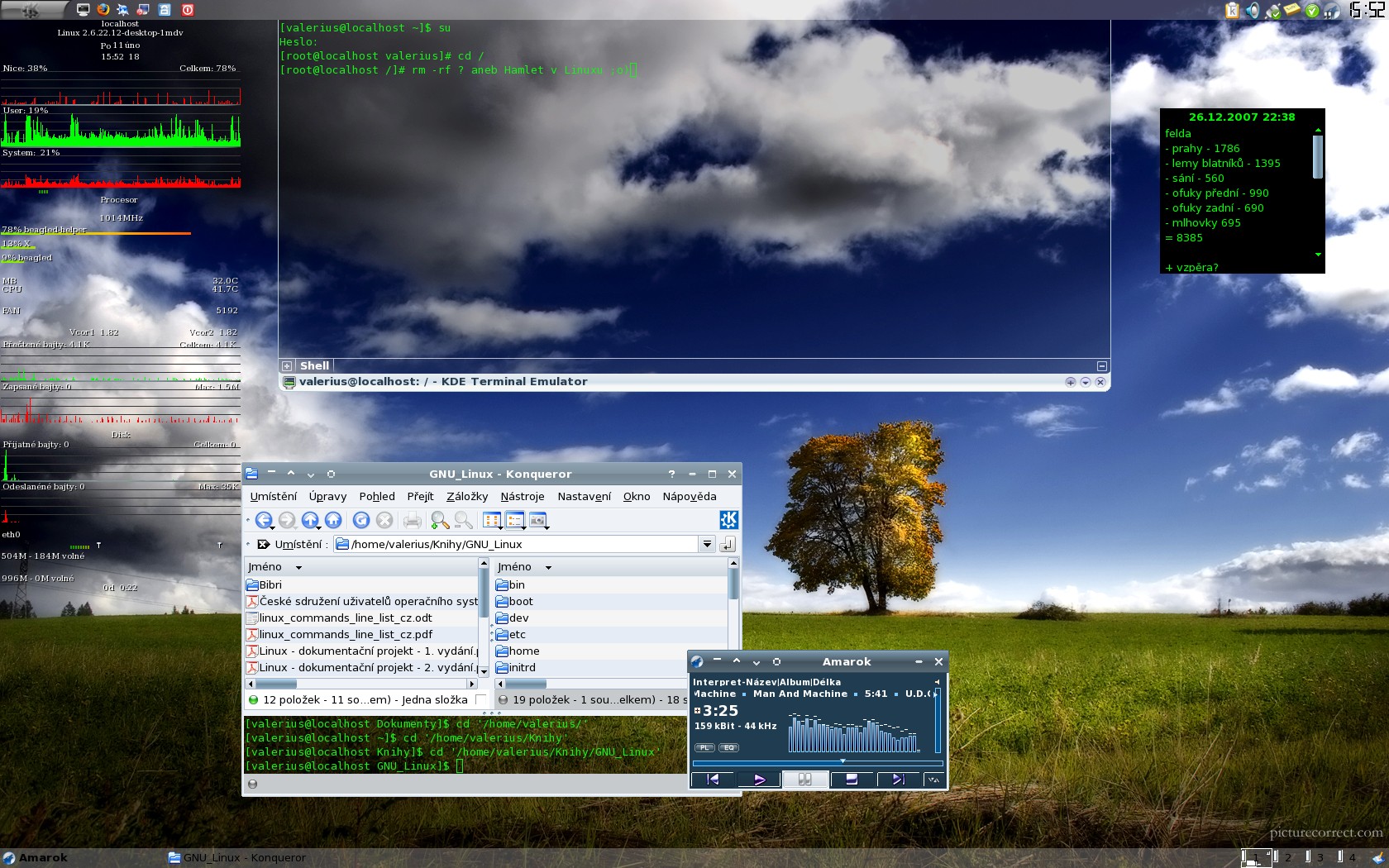Zoom out with the magnifier minus icon
Screen dimensions: 1389x868
464,520
